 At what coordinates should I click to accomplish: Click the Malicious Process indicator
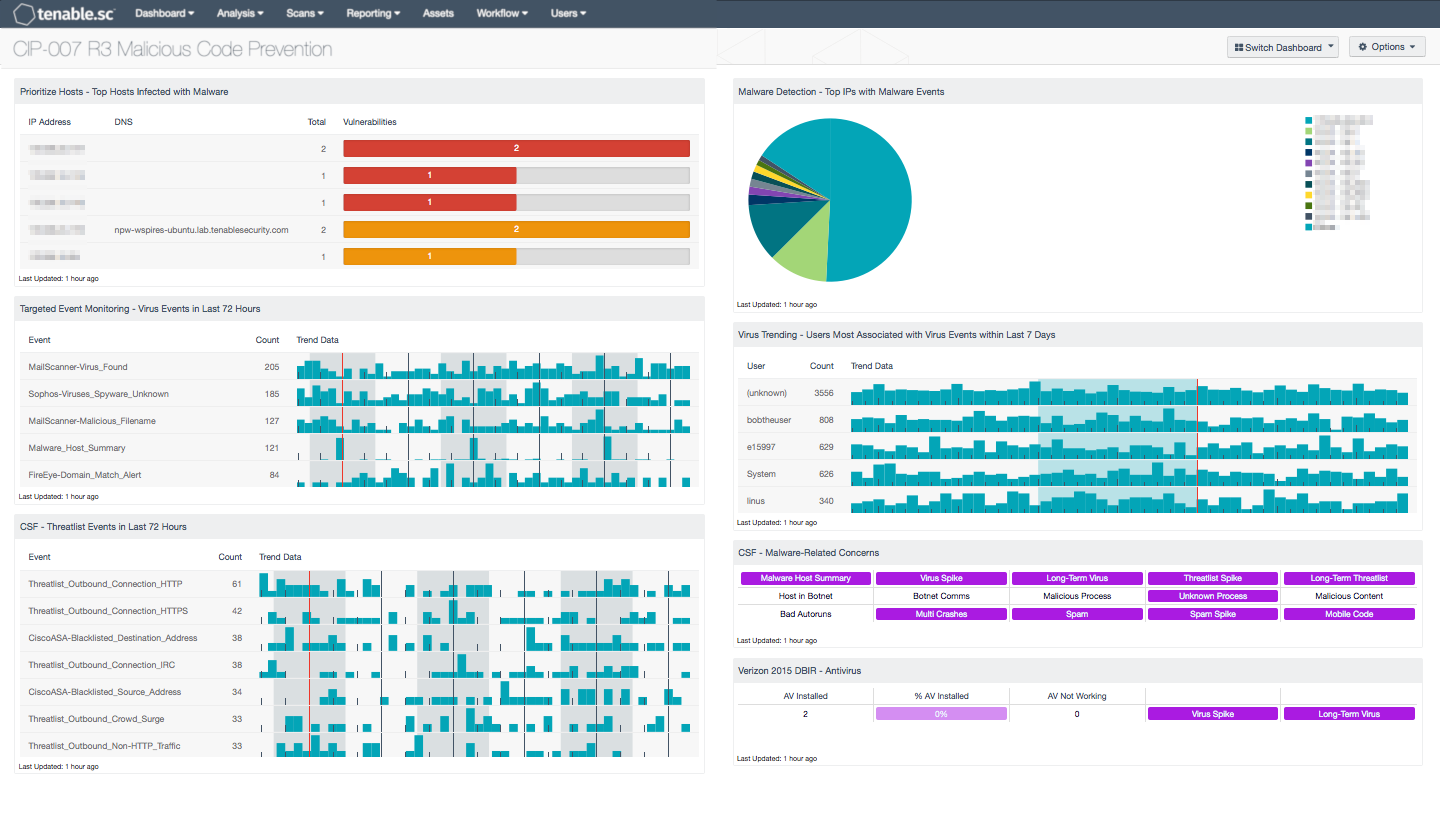click(1077, 596)
